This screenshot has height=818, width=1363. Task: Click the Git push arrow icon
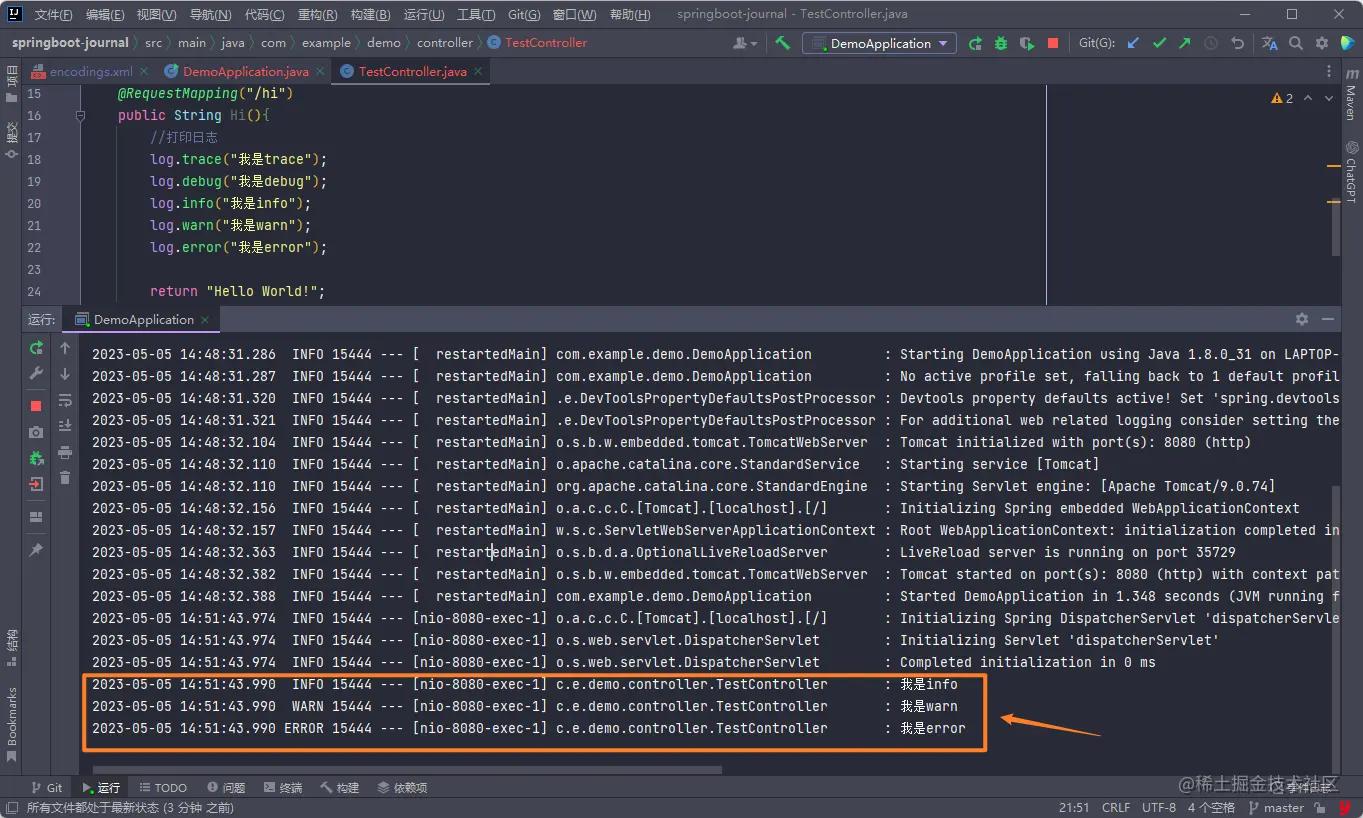click(x=1185, y=43)
